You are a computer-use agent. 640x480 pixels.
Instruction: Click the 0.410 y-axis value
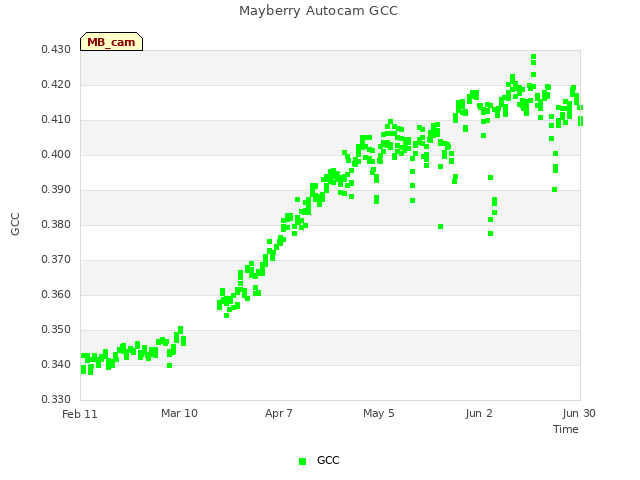pos(56,120)
